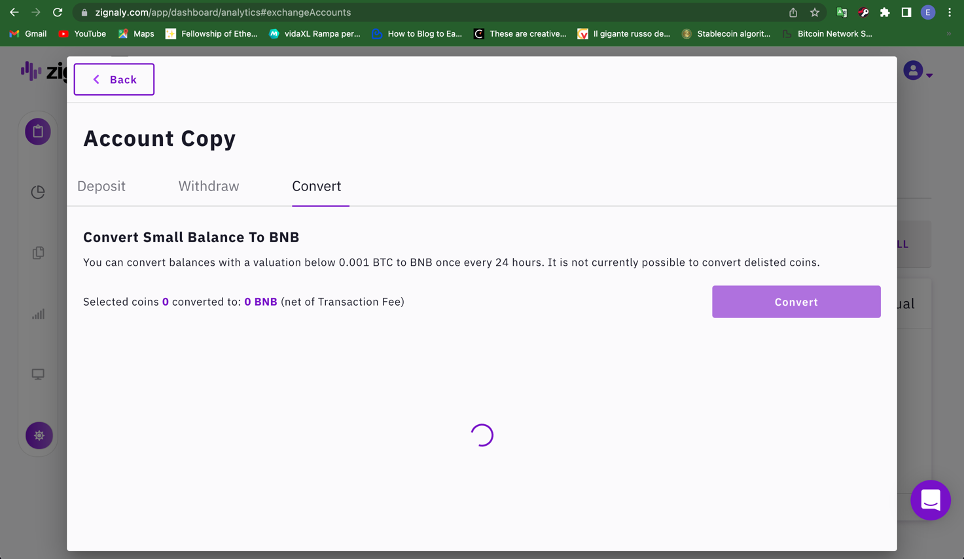Open These are creative... bookmark

coord(520,34)
